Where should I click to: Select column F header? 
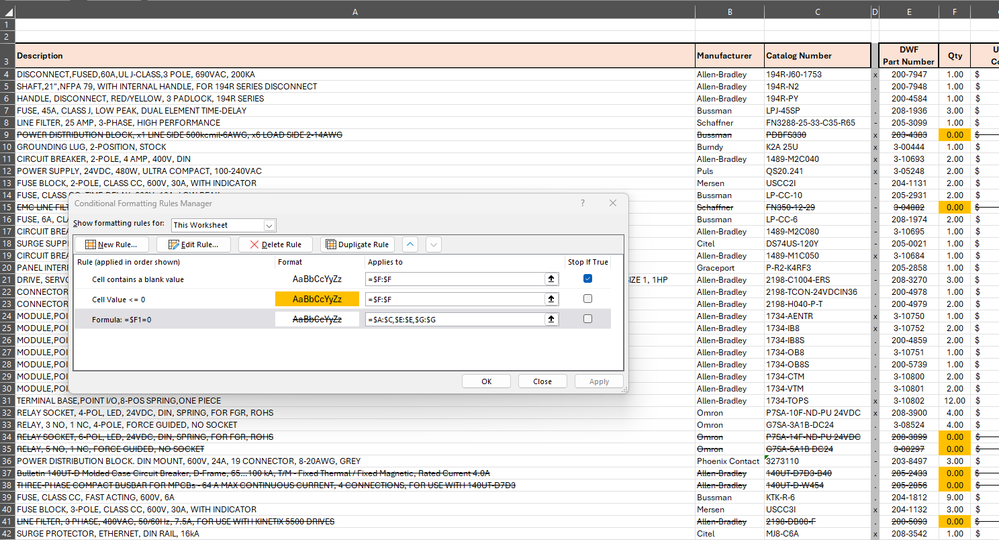pos(954,11)
